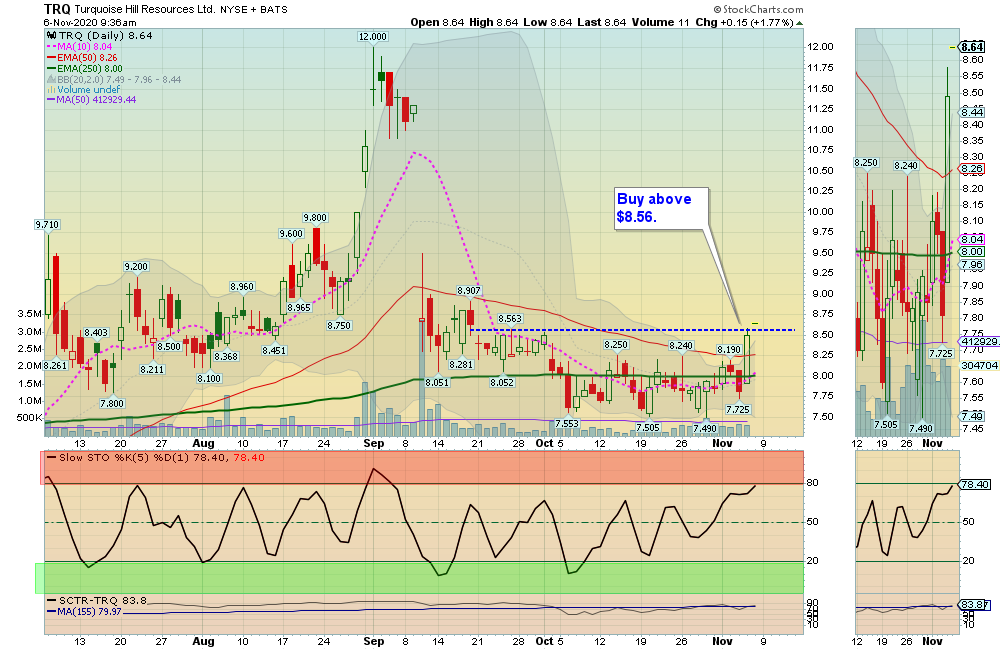Image resolution: width=1000 pixels, height=650 pixels.
Task: Click the EMA(250) 8.00 legend entry
Action: (84, 68)
